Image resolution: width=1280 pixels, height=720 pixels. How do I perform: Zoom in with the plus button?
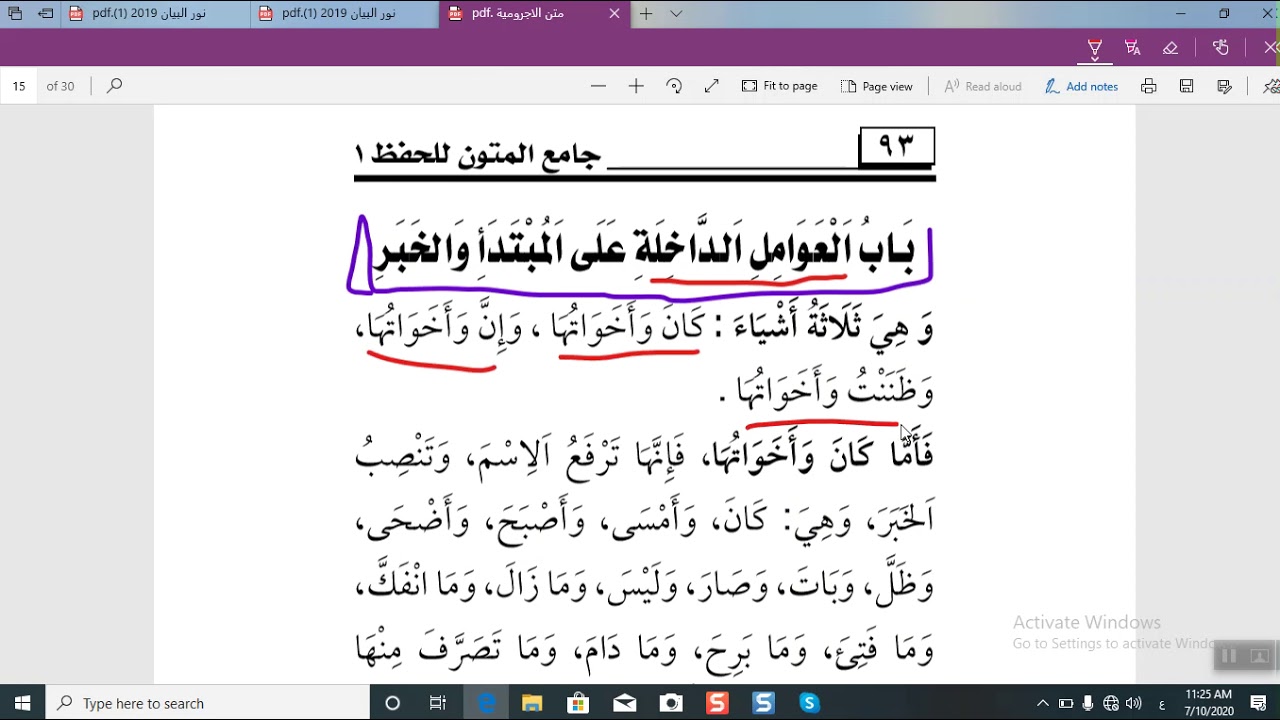click(x=636, y=86)
